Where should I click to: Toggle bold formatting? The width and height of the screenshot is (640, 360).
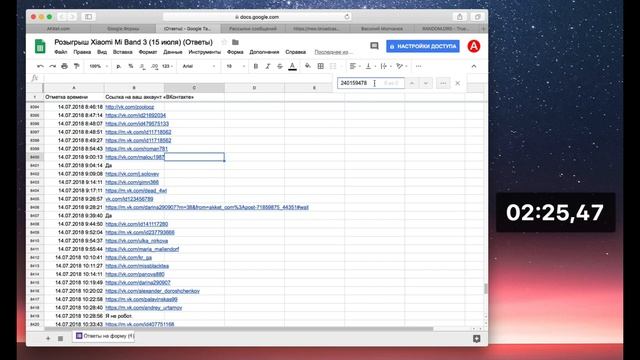[x=256, y=66]
